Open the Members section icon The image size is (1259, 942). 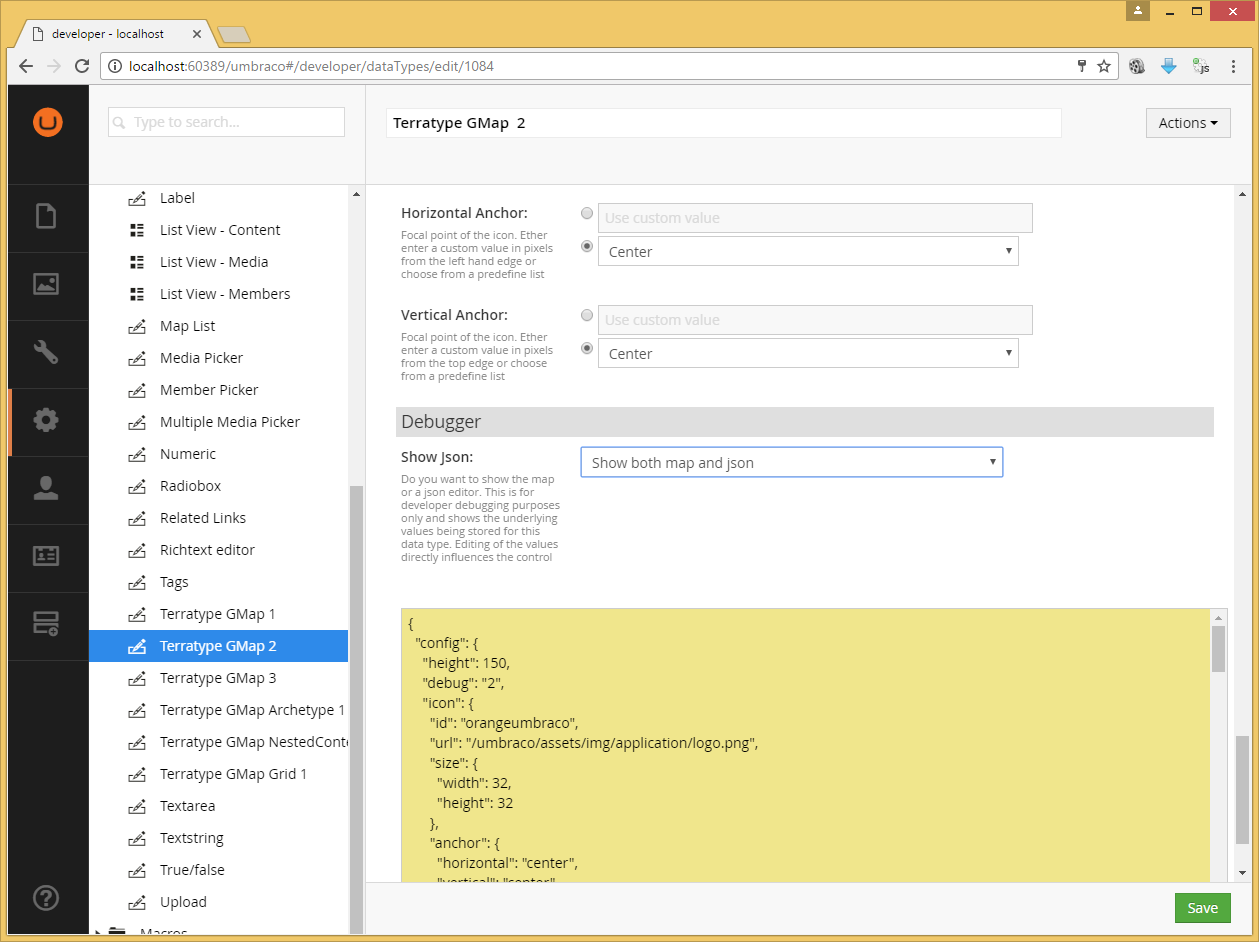46,556
